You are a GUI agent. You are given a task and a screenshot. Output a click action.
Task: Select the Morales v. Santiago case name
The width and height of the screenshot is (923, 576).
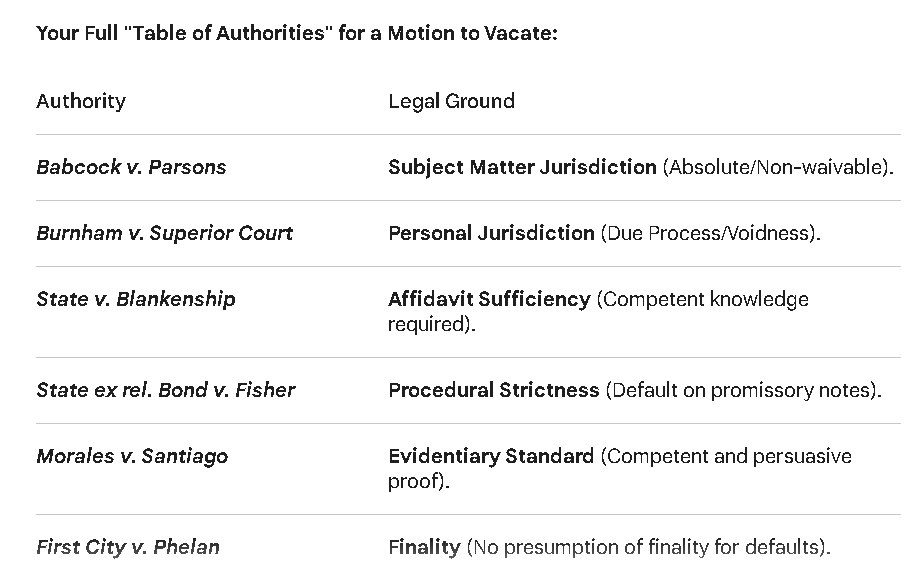click(132, 456)
